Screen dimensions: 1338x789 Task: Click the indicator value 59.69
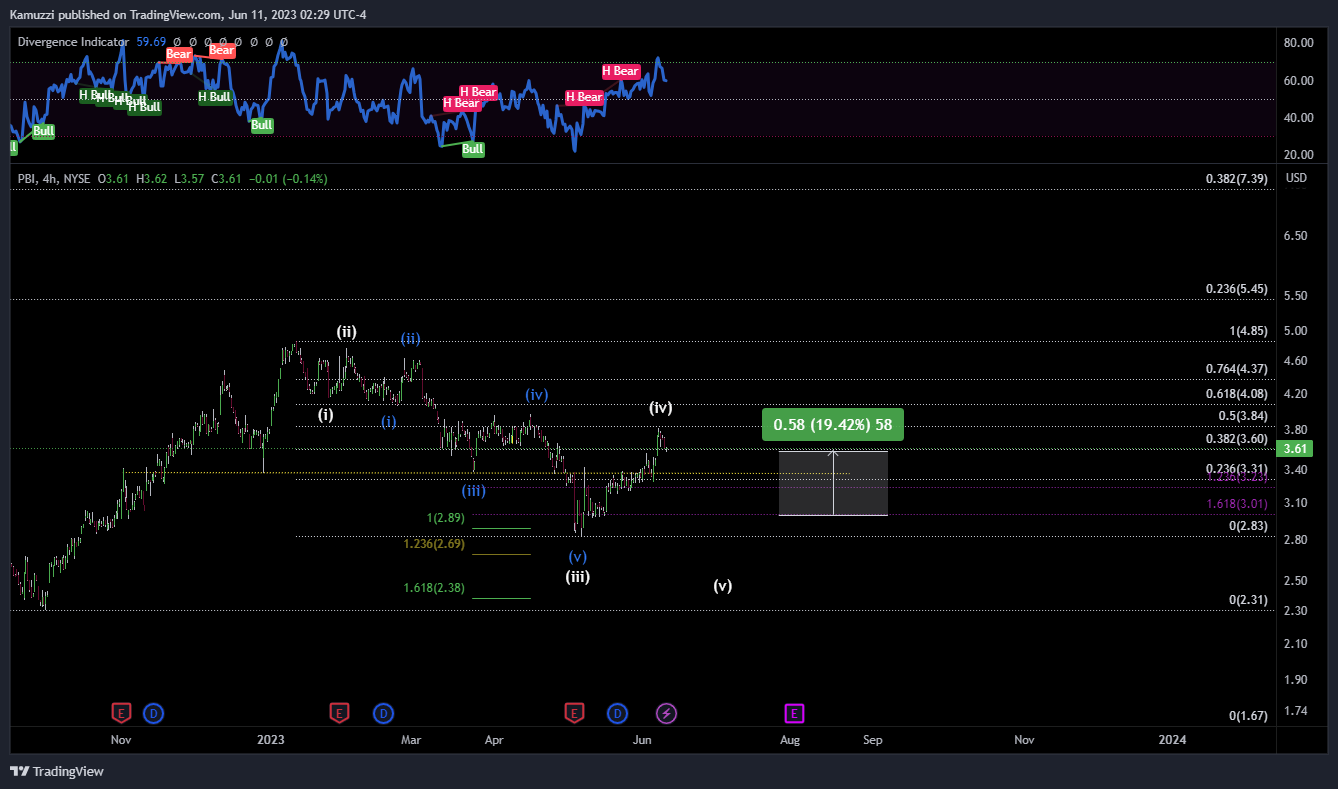pos(151,42)
